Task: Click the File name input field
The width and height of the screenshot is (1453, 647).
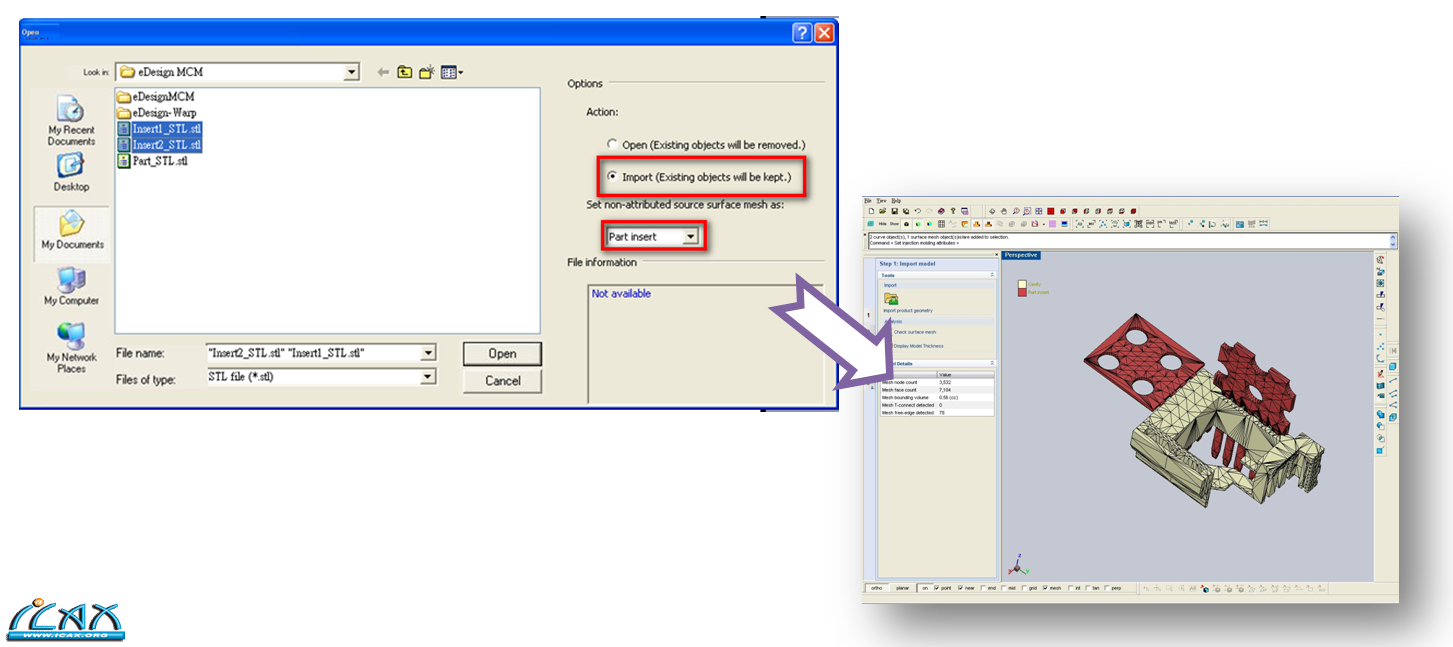Action: (312, 353)
